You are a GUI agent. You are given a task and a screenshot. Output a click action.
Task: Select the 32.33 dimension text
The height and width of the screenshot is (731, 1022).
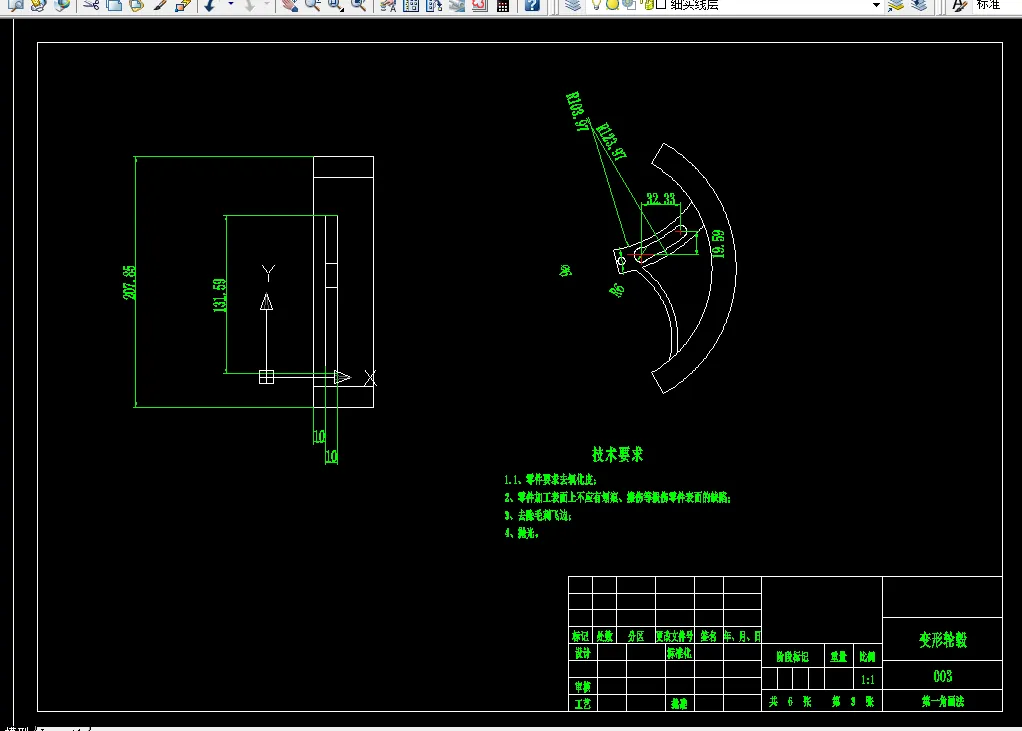[x=660, y=198]
